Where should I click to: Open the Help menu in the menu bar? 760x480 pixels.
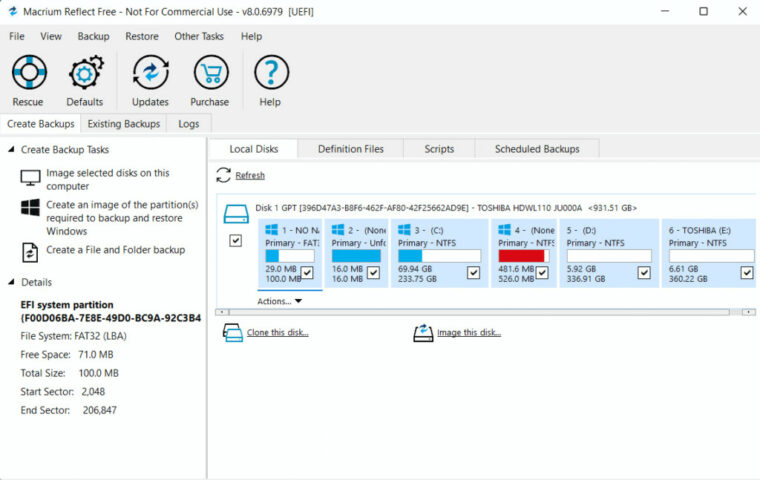pos(252,36)
